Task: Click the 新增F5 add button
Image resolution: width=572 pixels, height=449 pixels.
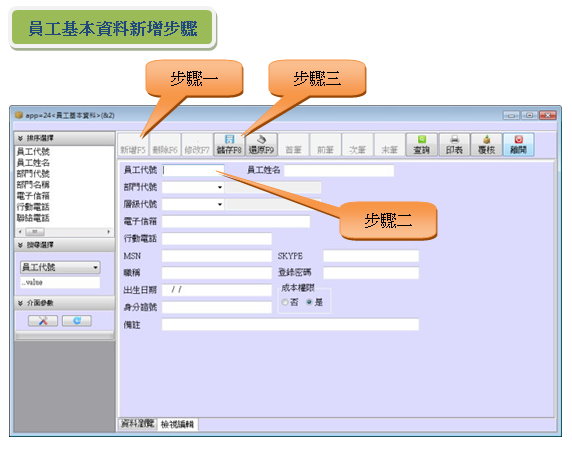Action: (x=133, y=145)
